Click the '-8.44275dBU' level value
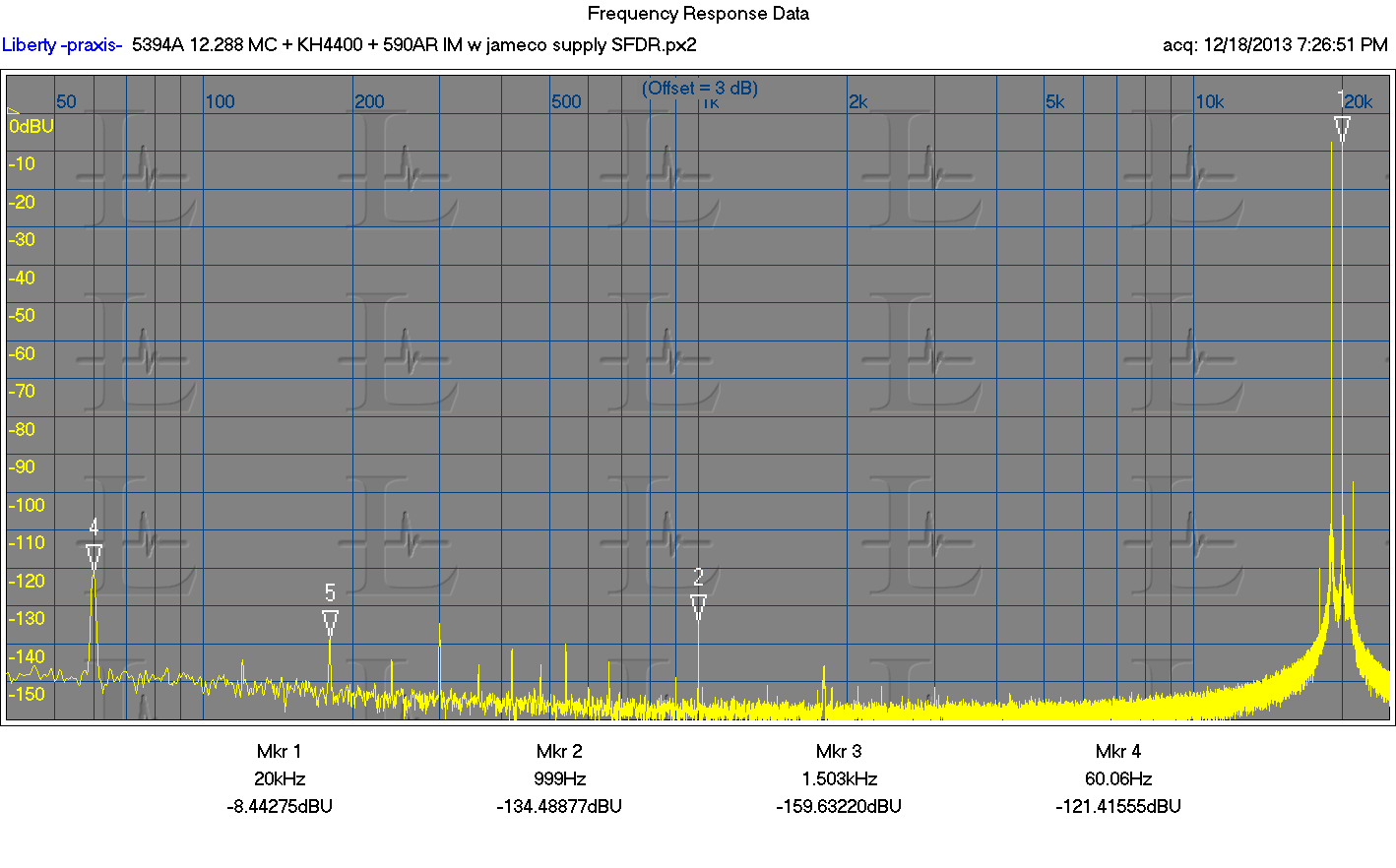This screenshot has height=868, width=1396. coord(280,807)
